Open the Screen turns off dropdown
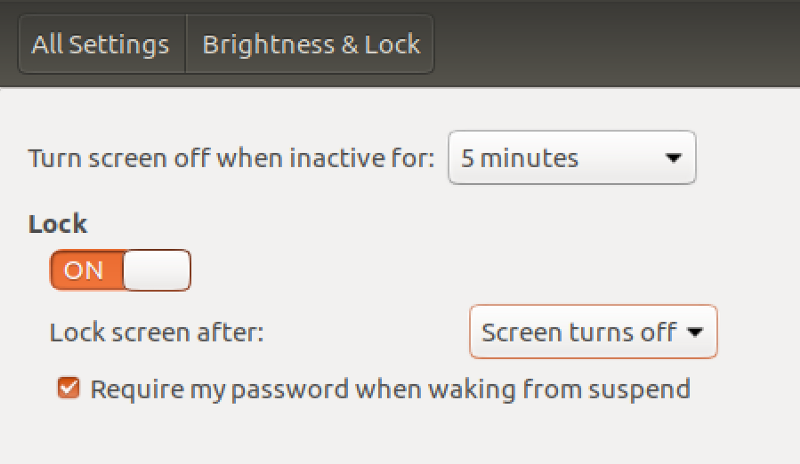Screen dimensions: 800x464 (593, 332)
